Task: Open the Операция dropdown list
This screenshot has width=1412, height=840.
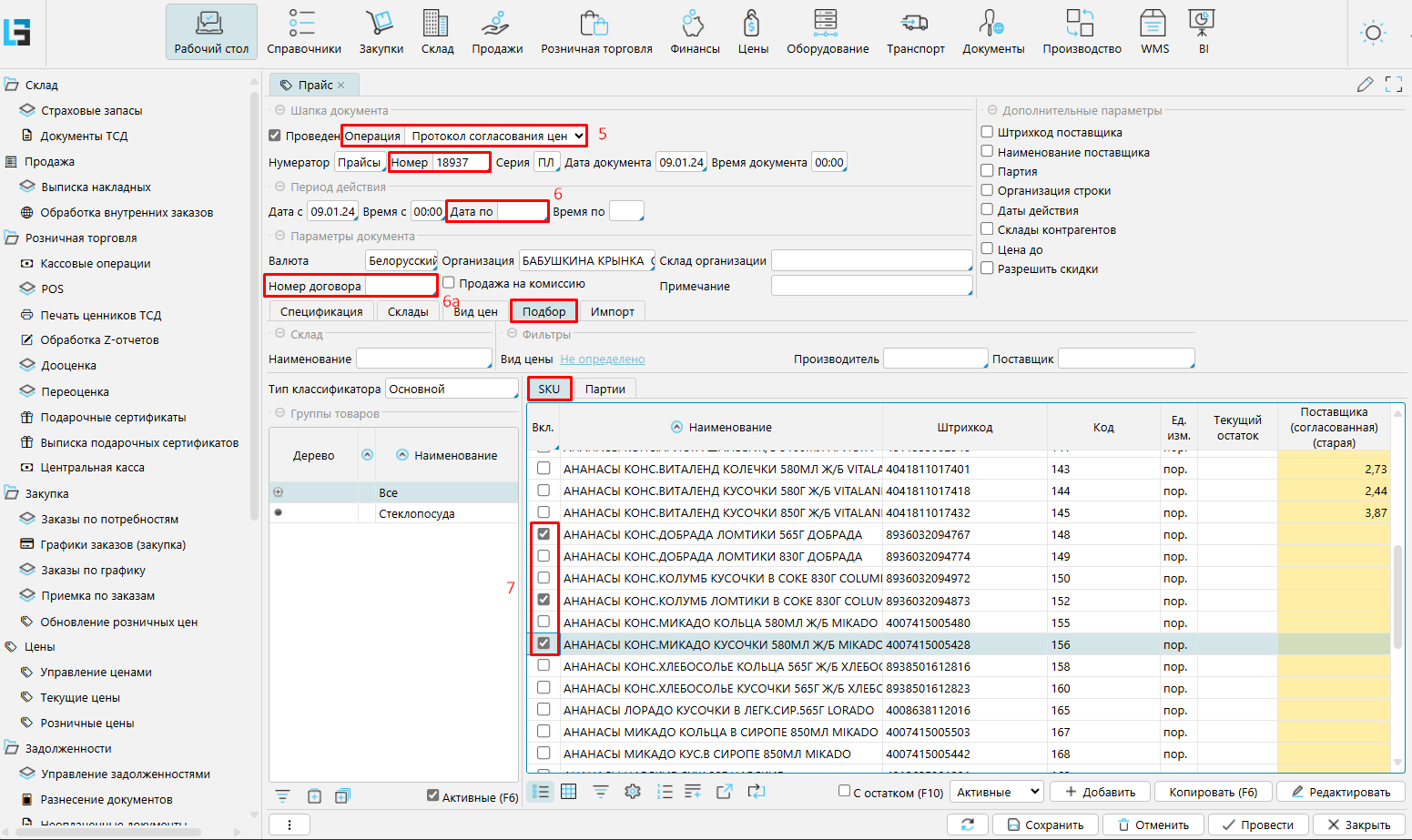Action: (x=494, y=136)
